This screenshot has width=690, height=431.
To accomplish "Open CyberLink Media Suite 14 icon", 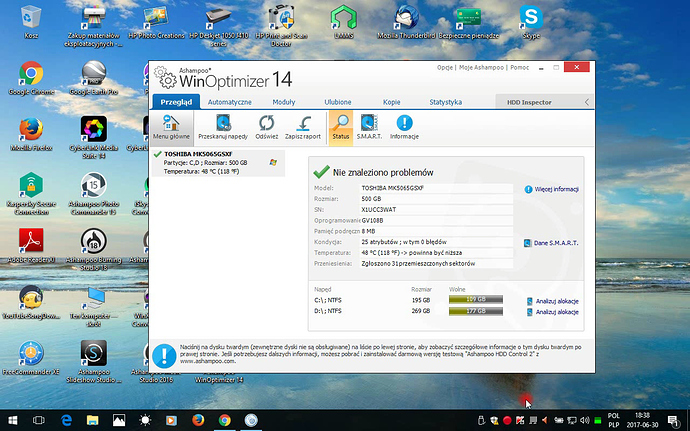I will [93, 137].
